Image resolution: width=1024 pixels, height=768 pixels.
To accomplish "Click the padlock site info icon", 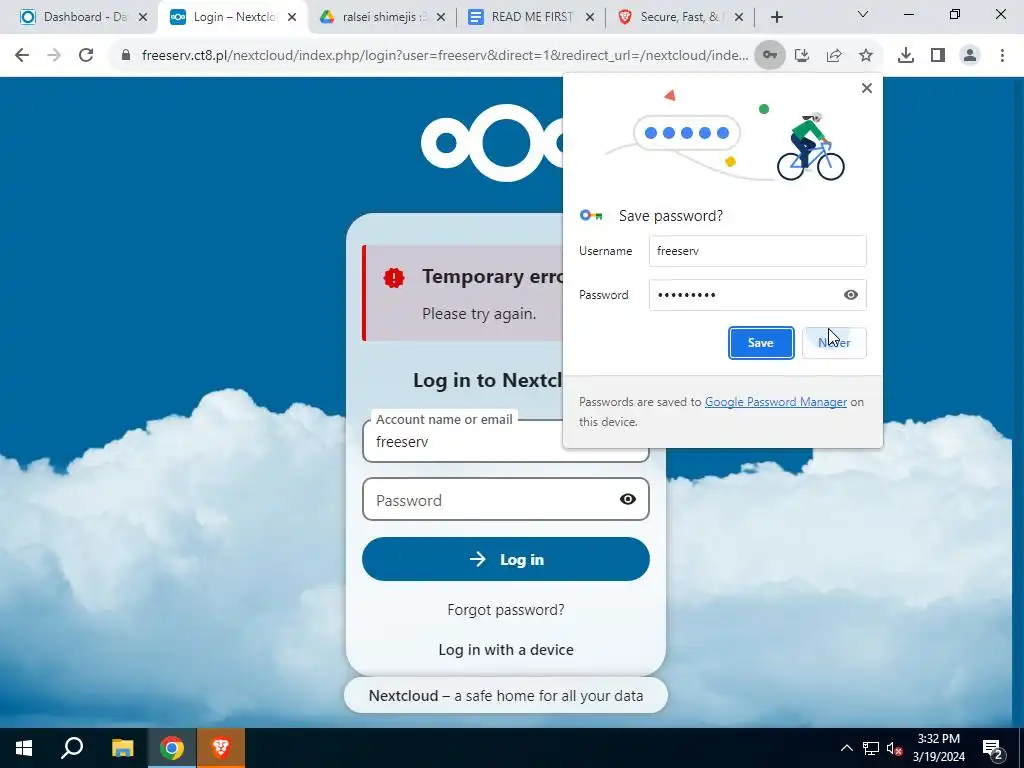I will click(126, 56).
